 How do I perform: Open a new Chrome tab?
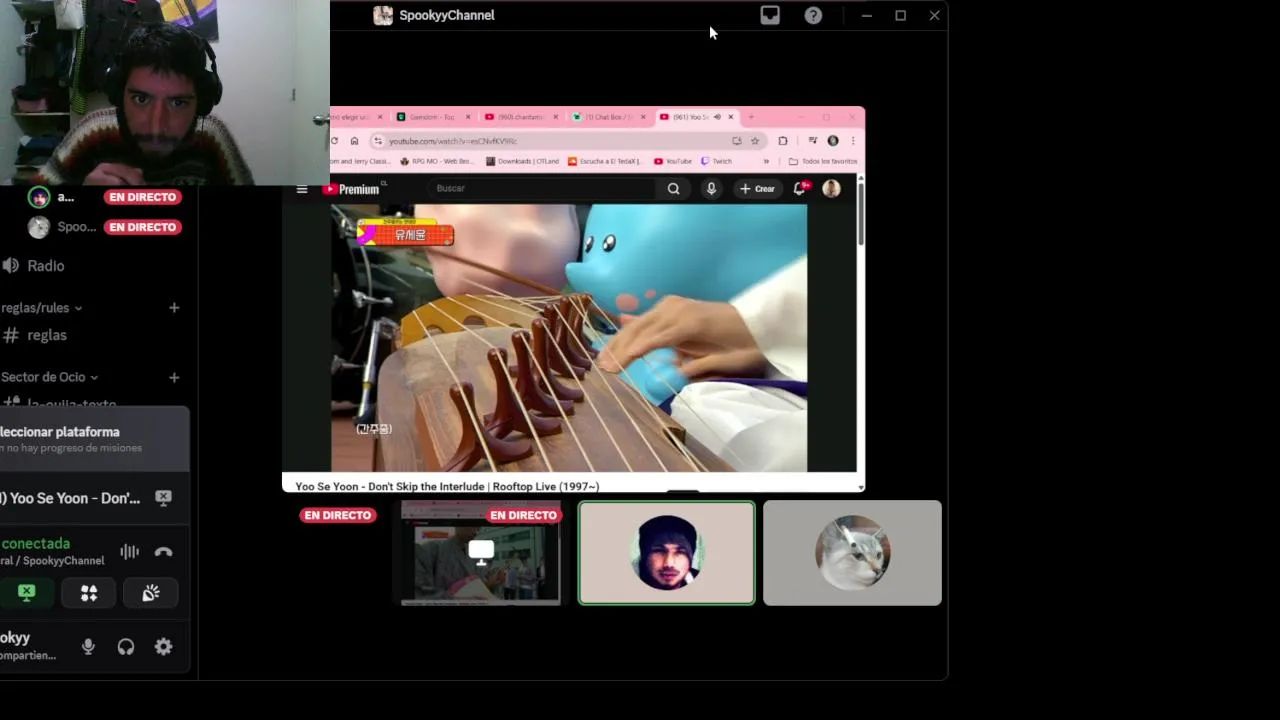click(x=751, y=117)
